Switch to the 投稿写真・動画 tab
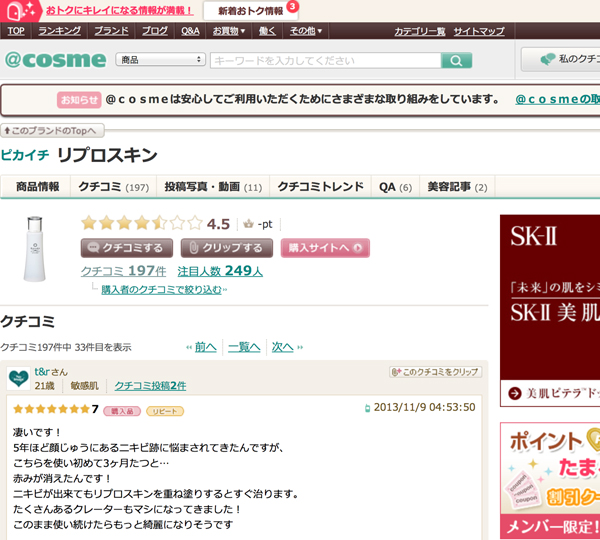This screenshot has height=540, width=600. pyautogui.click(x=213, y=187)
